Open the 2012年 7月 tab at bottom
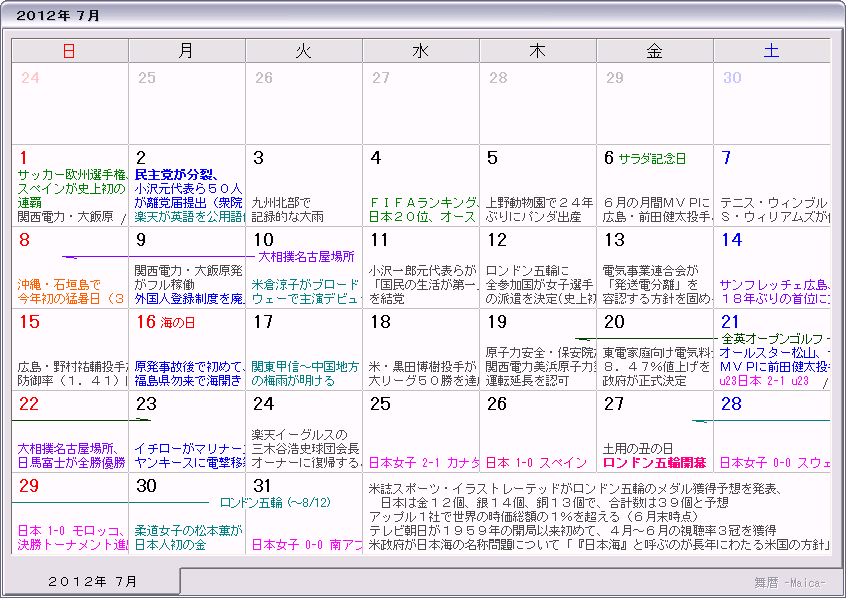 click(x=94, y=581)
